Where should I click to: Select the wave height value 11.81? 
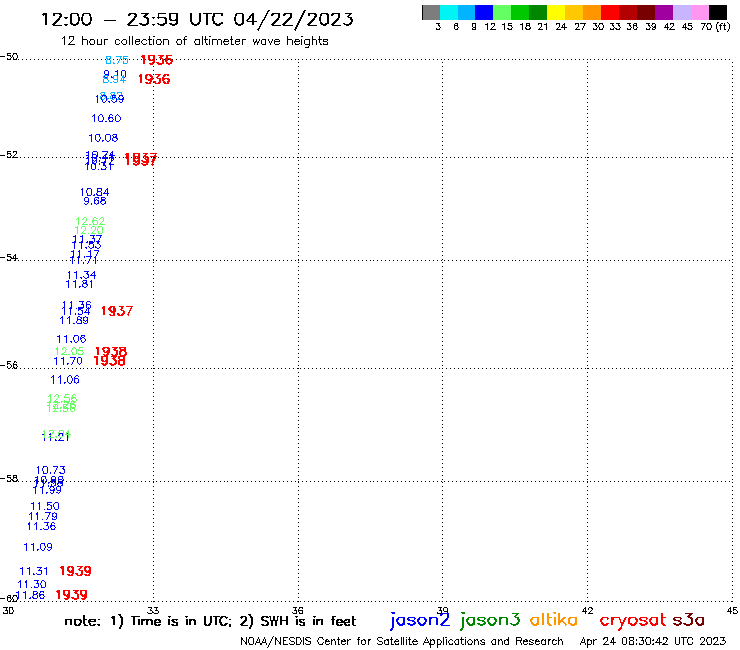[x=79, y=284]
